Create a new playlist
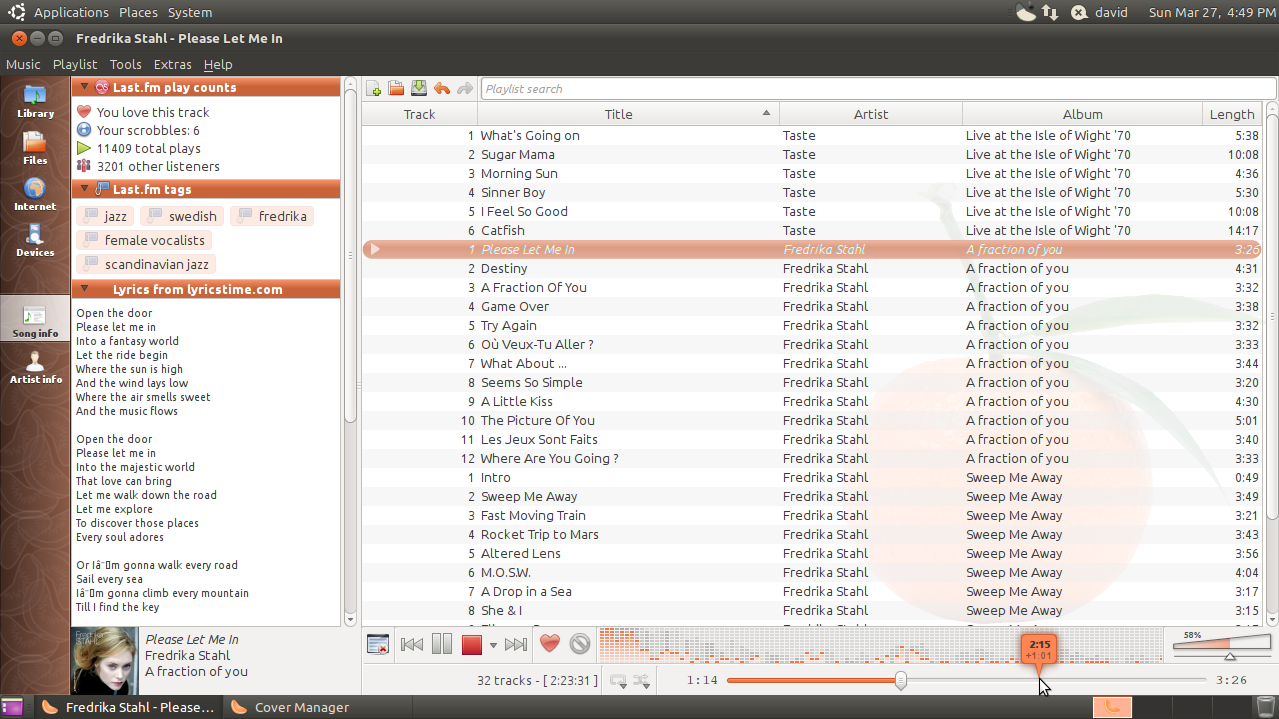Viewport: 1279px width, 719px height. click(x=373, y=88)
